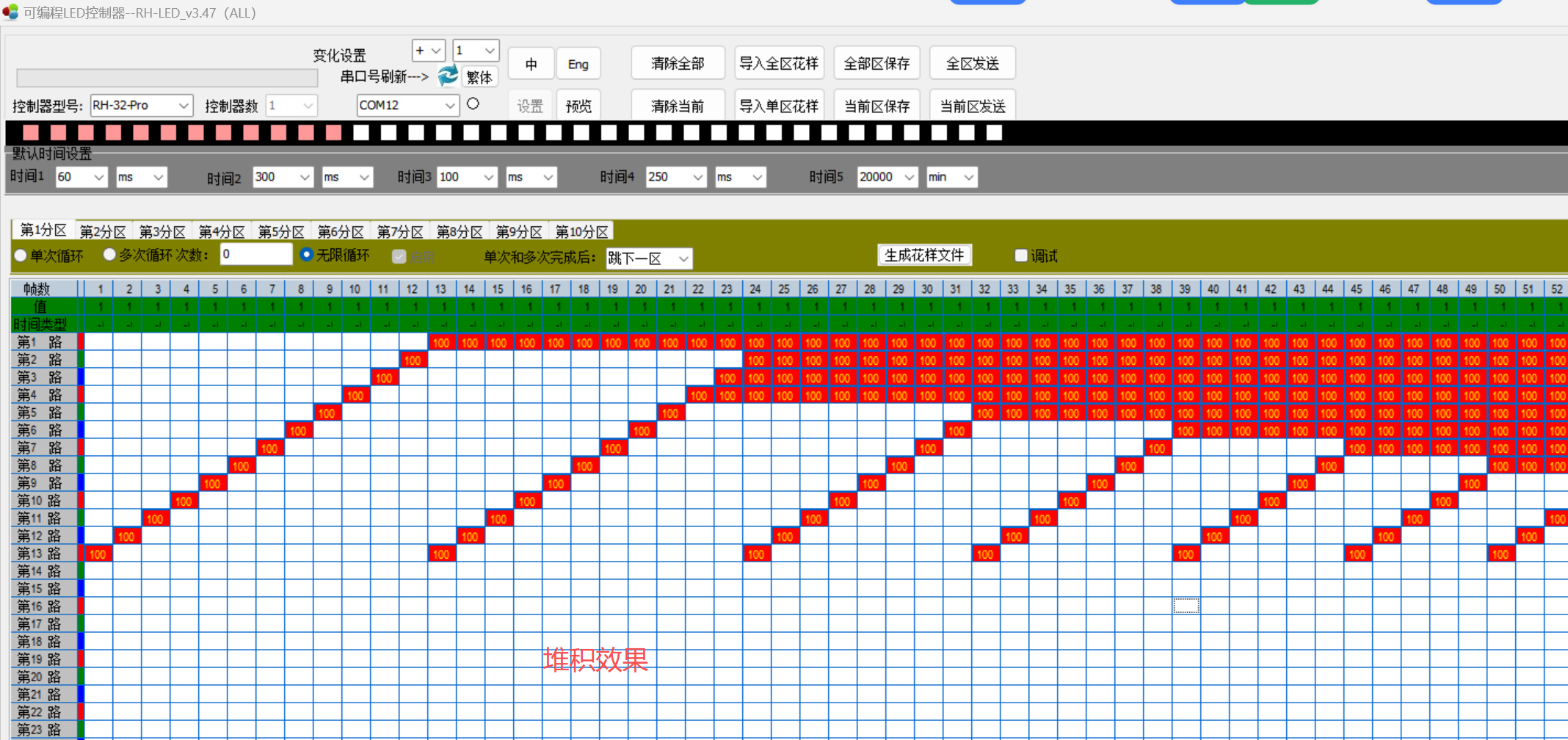Click the 次数 loop count input field

pos(255,254)
